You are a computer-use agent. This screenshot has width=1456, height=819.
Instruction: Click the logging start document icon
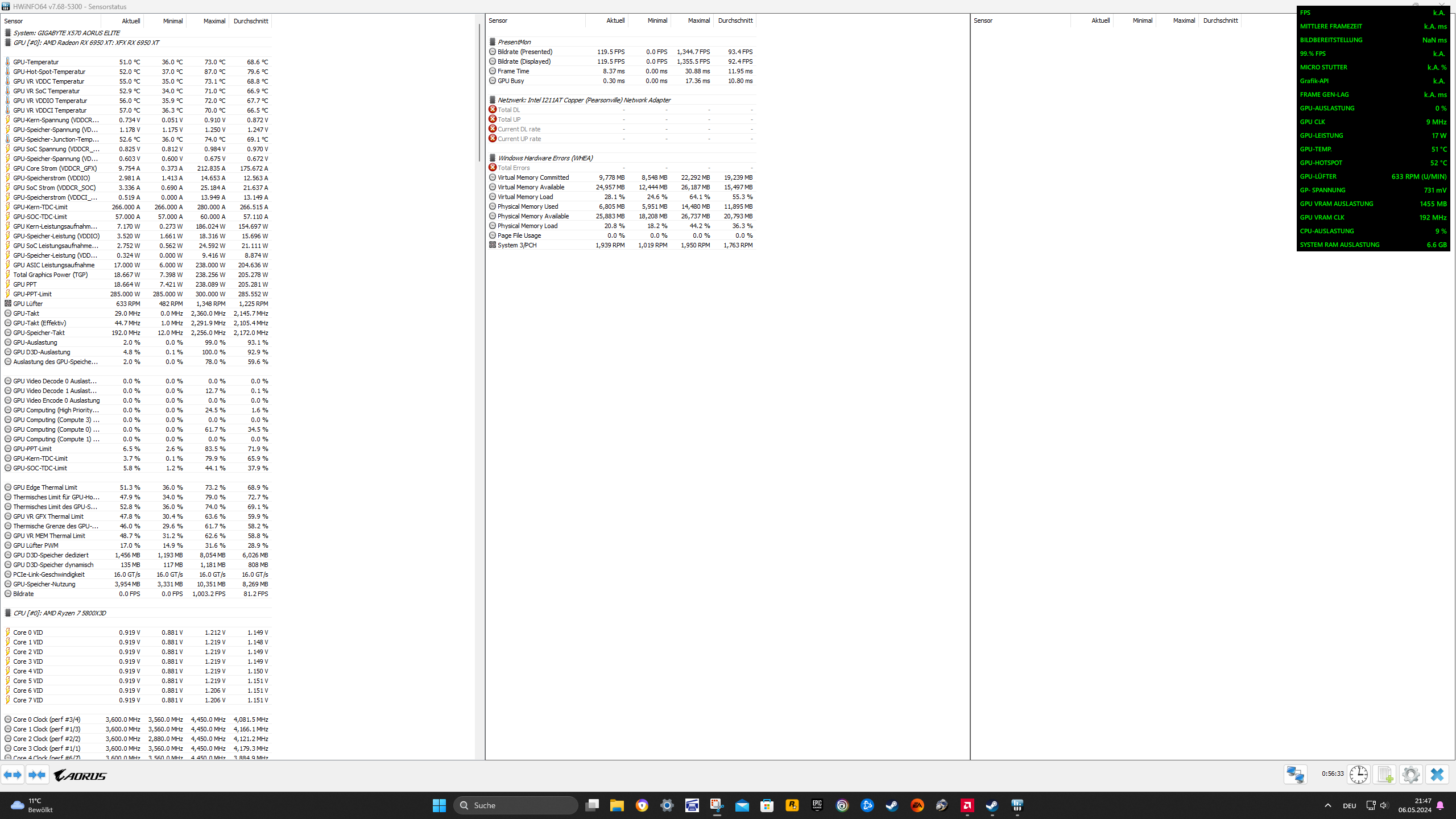[x=1384, y=774]
